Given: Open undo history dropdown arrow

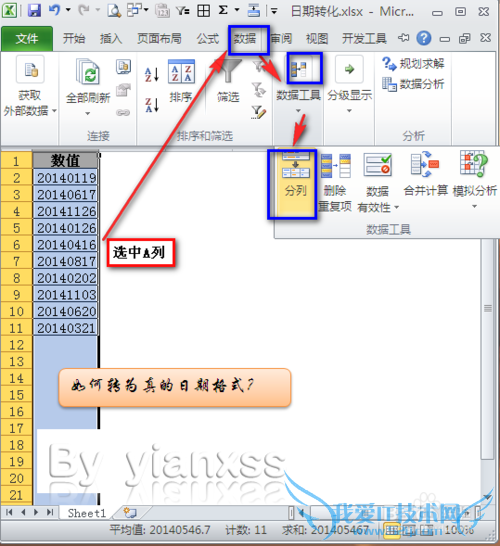Looking at the screenshot, I should pos(68,10).
